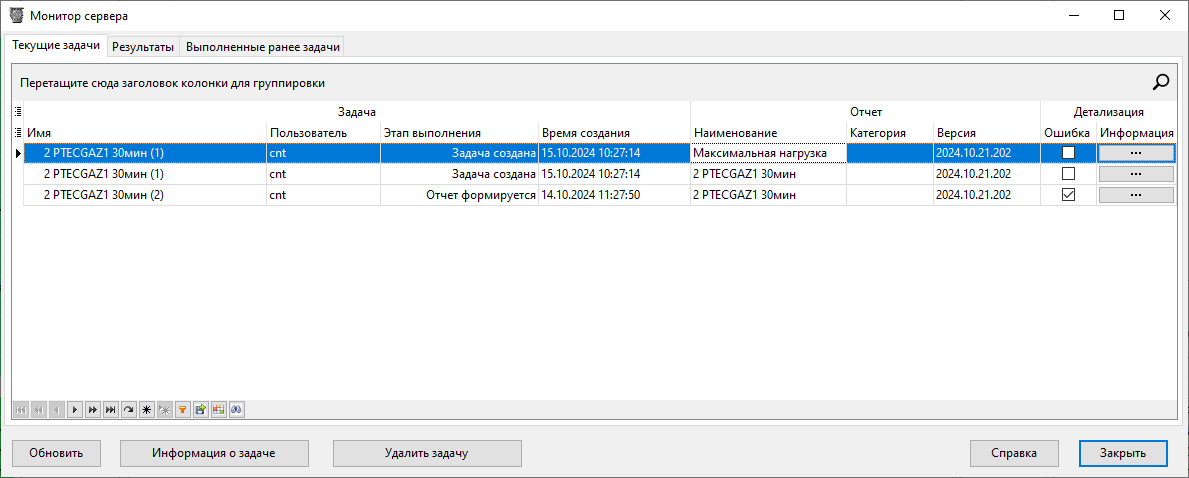Click the Задача band header
Viewport: 1189px width, 478px height.
click(x=356, y=112)
